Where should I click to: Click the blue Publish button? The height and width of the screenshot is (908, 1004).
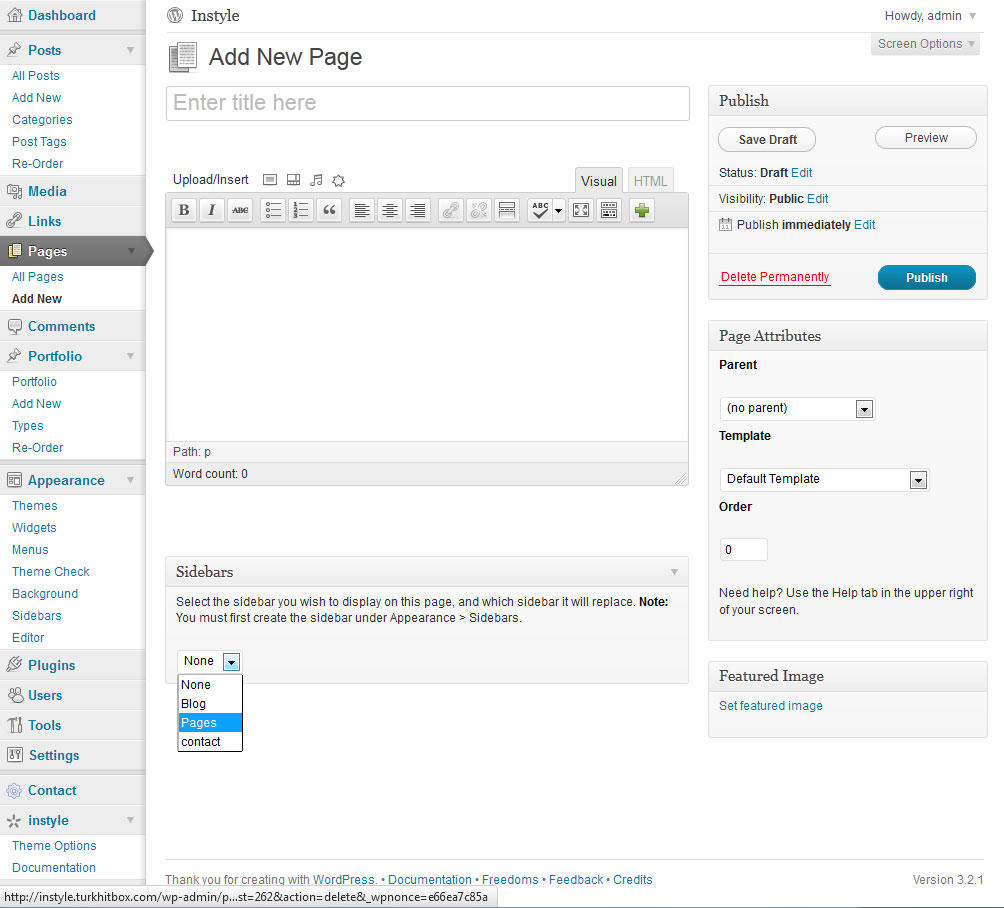927,277
